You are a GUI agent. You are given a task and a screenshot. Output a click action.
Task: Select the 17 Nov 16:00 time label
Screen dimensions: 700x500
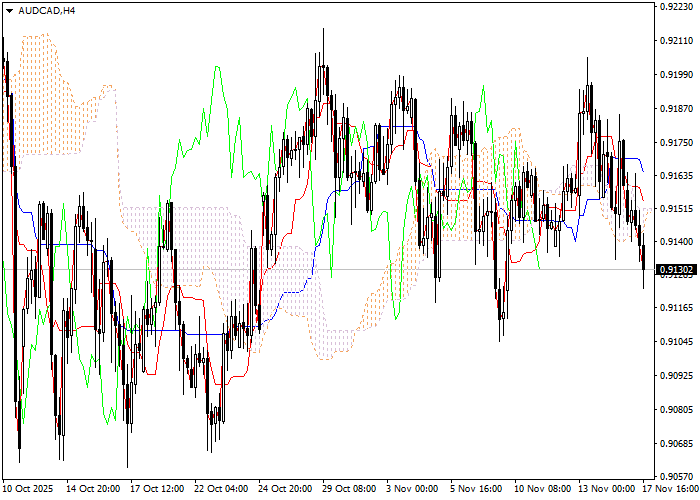(x=671, y=489)
